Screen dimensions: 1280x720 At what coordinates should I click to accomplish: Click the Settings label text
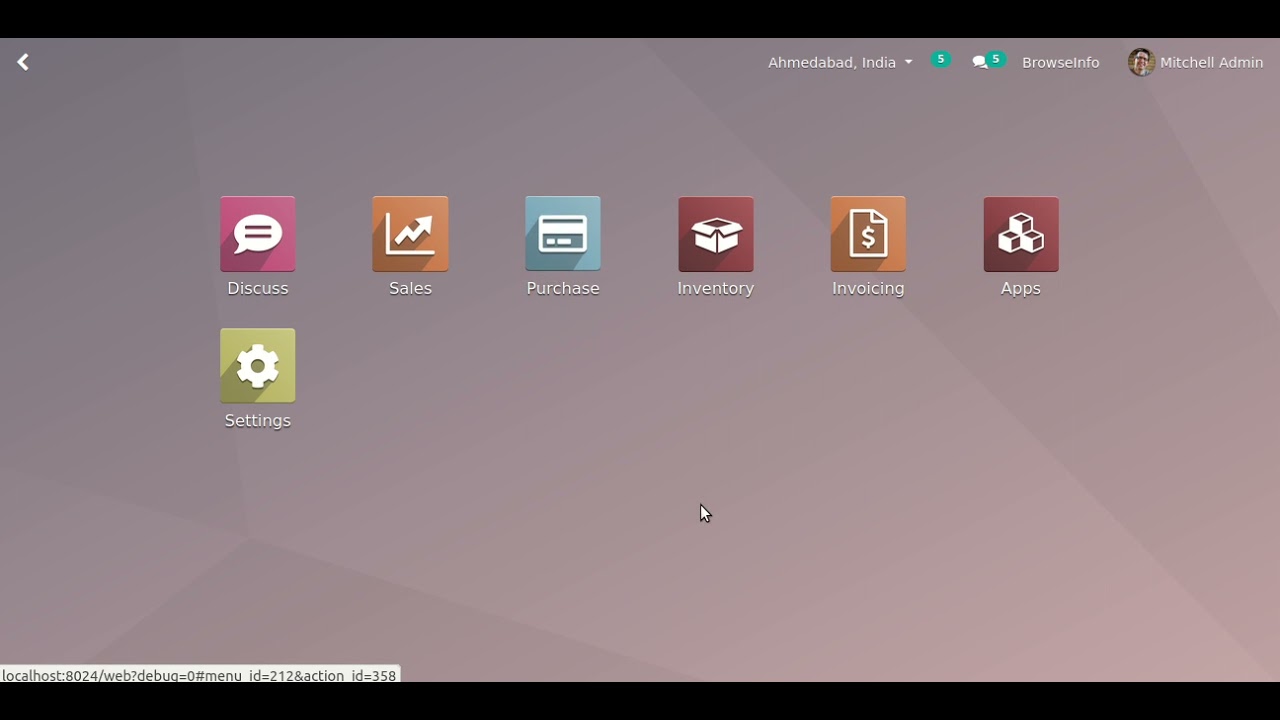(x=258, y=420)
